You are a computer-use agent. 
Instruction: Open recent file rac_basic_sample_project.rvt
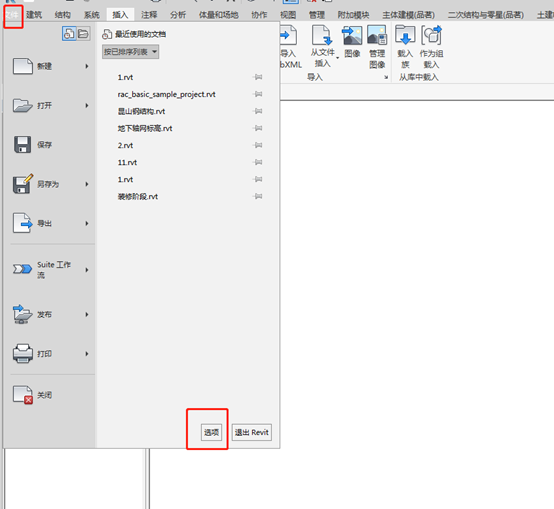pyautogui.click(x=166, y=94)
